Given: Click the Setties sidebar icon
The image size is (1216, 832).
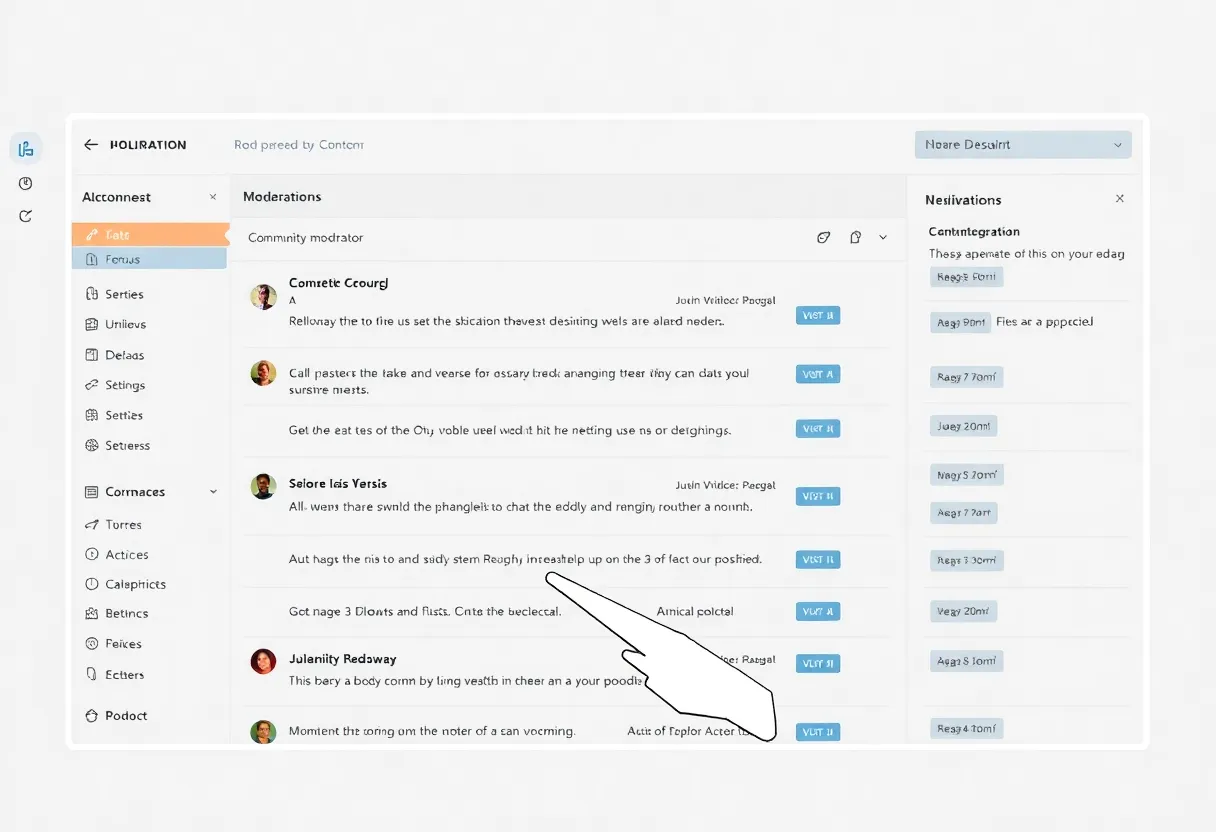Looking at the screenshot, I should [x=92, y=415].
